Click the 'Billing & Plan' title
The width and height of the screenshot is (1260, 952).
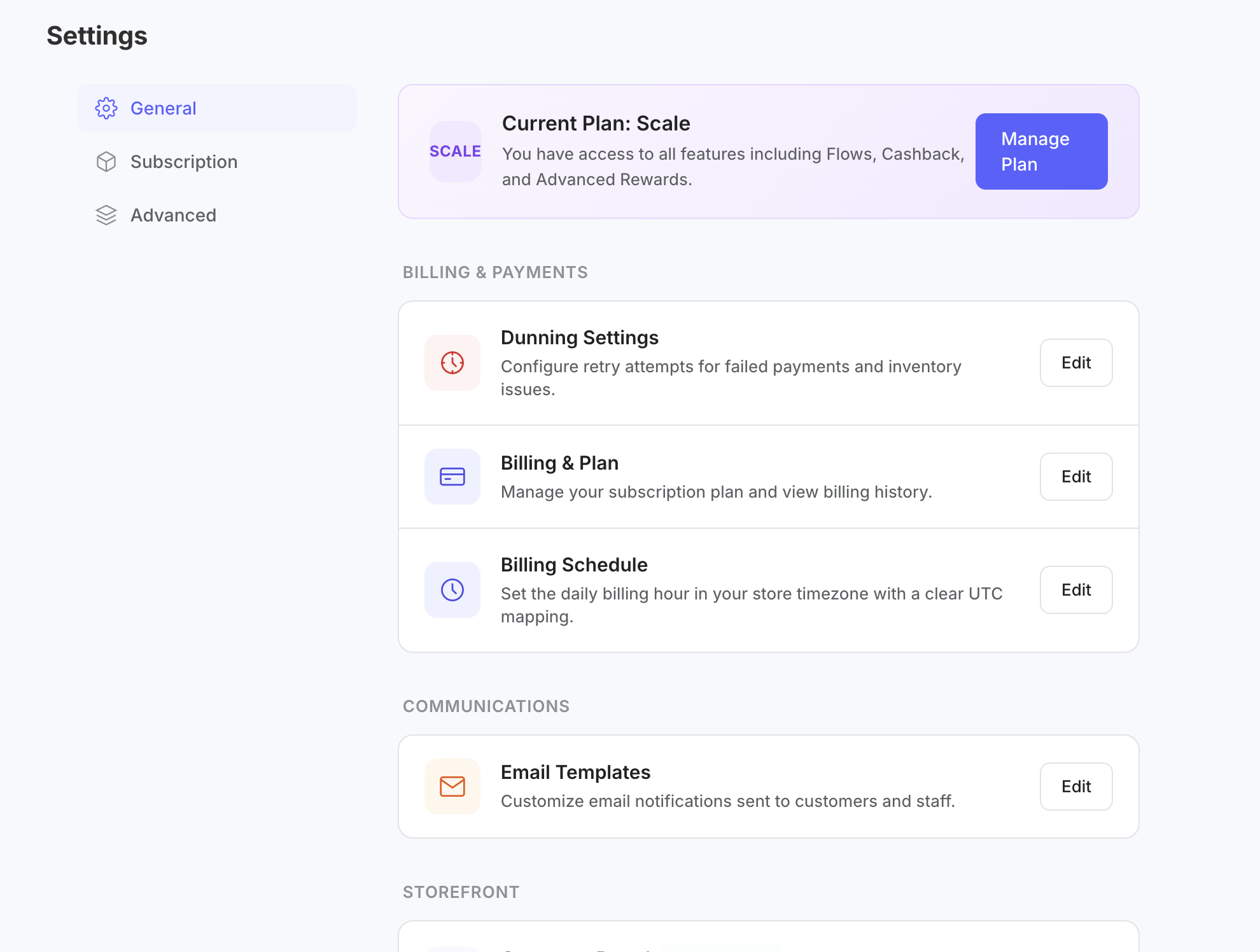click(x=559, y=463)
